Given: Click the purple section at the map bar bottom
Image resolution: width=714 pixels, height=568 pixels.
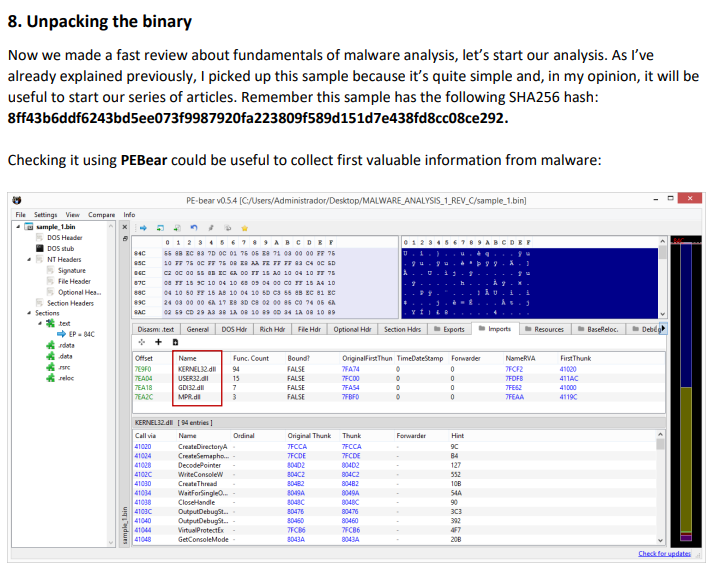Looking at the screenshot, I should (x=686, y=537).
